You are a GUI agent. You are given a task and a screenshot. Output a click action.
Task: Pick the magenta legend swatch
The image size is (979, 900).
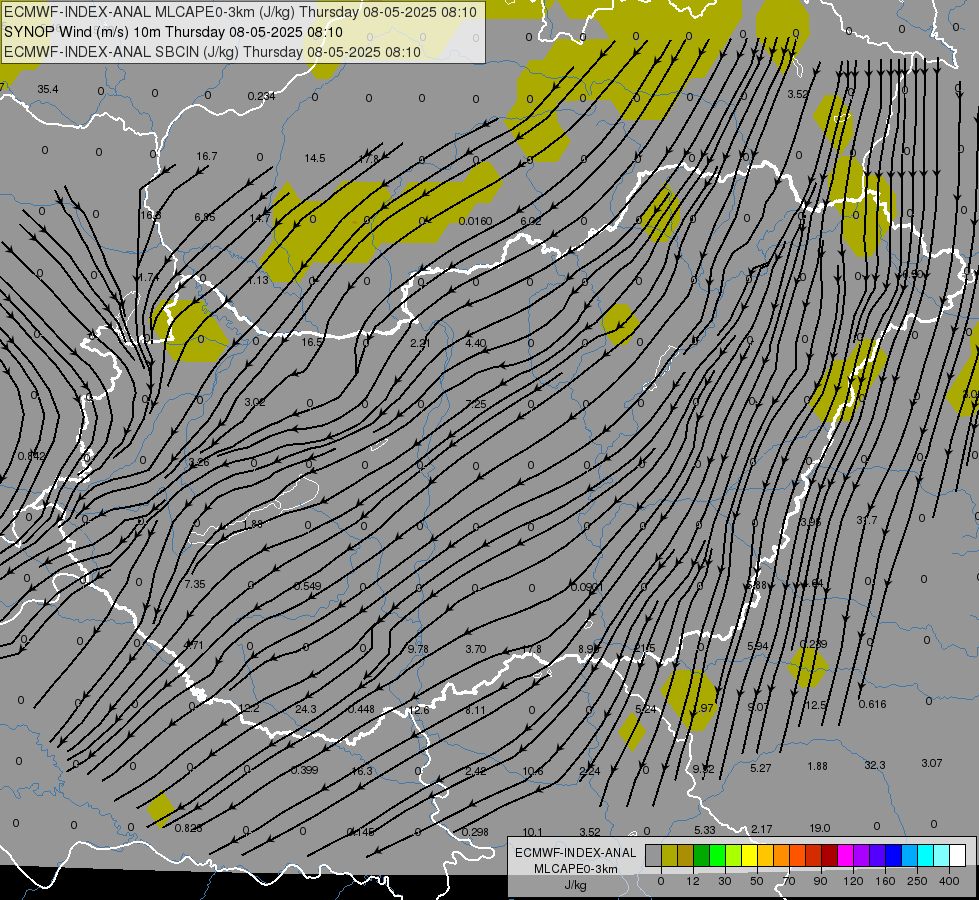pos(845,855)
